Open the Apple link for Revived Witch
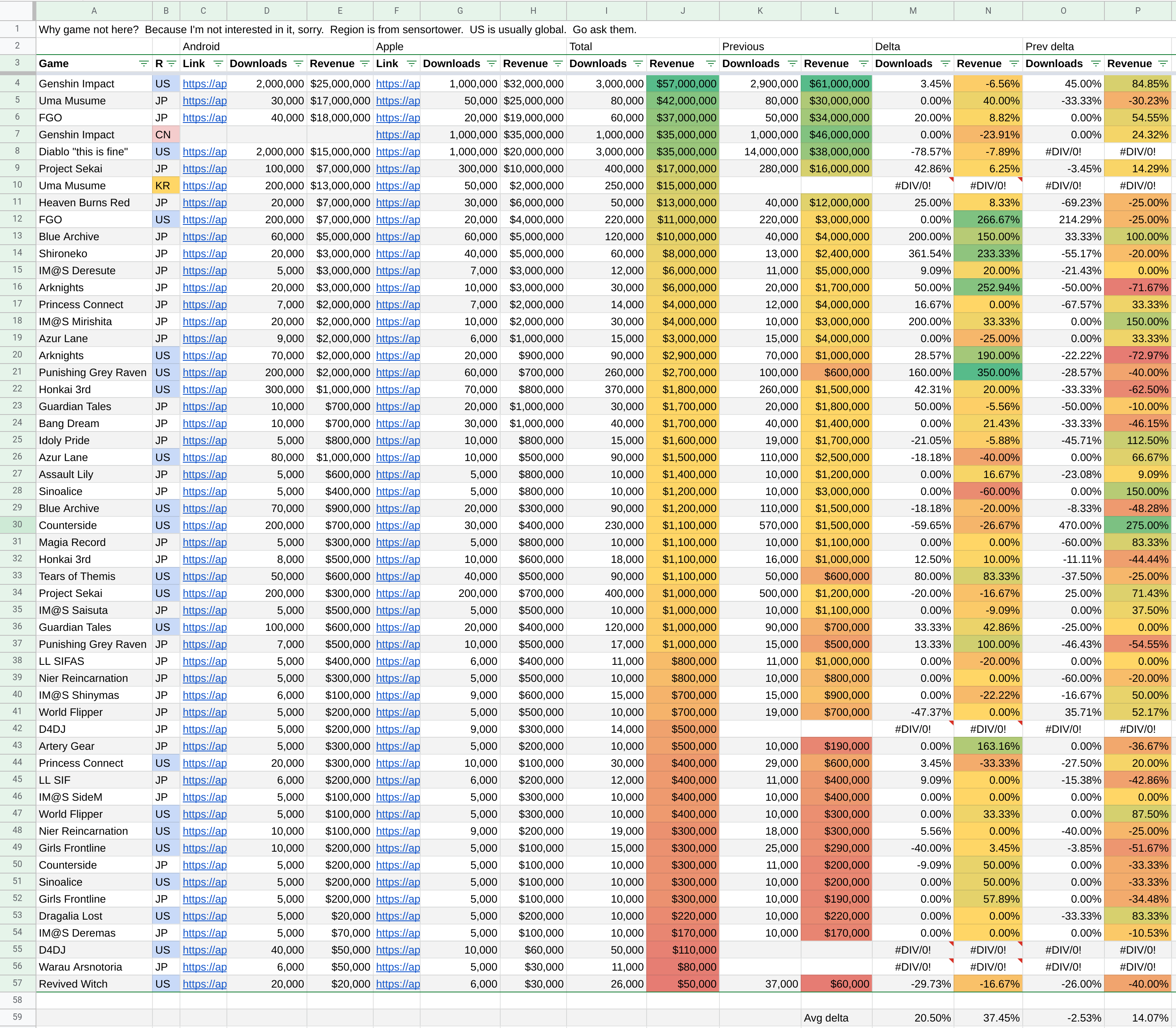This screenshot has width=1176, height=1028. [x=398, y=984]
